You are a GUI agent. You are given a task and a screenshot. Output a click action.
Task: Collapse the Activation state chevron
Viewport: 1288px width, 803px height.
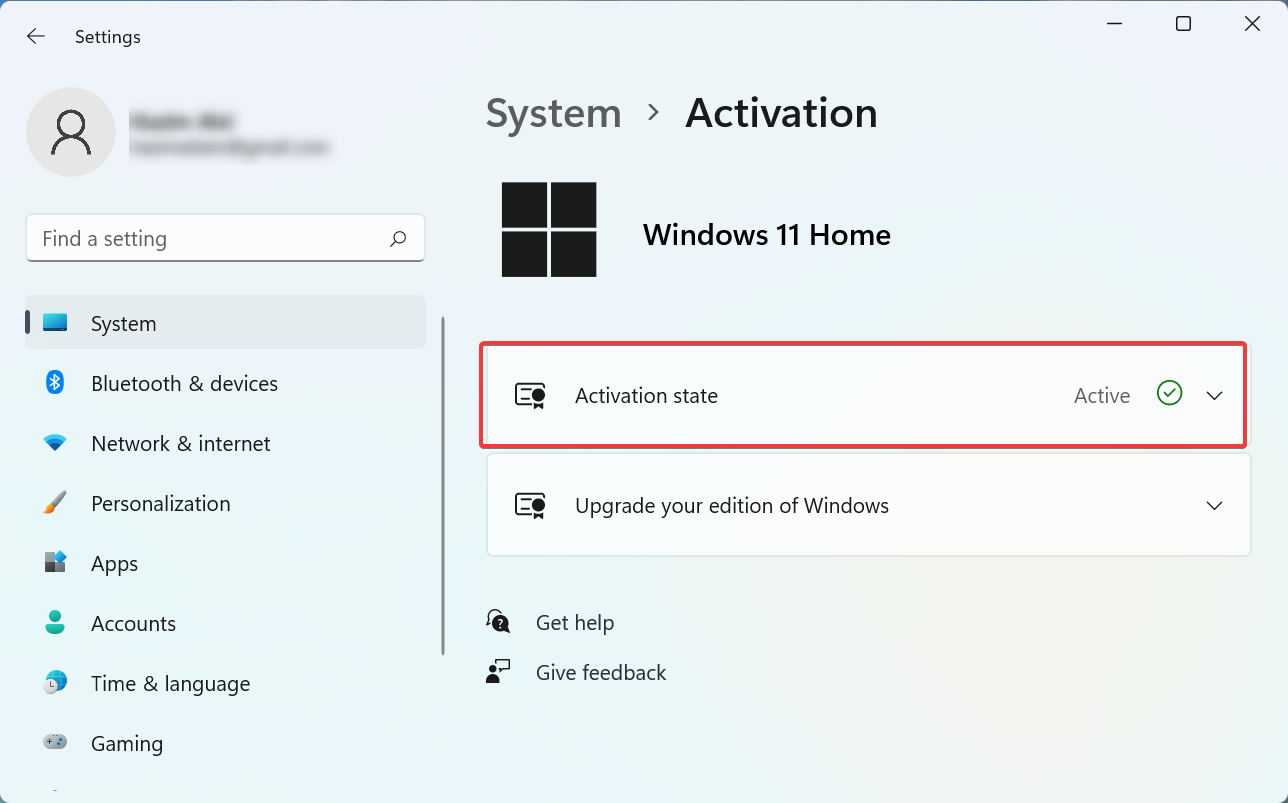pos(1214,395)
